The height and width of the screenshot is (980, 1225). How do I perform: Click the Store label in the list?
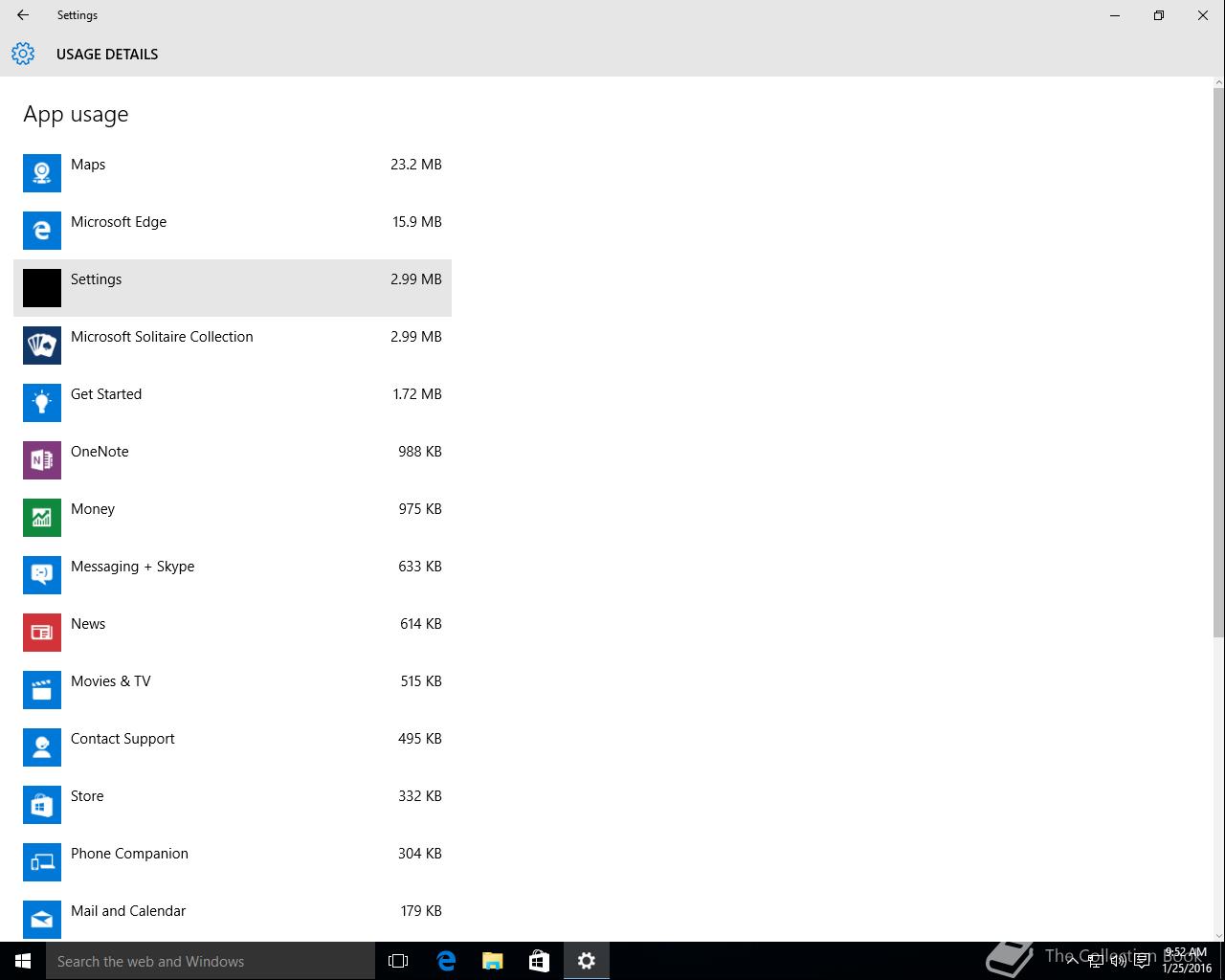click(x=87, y=796)
